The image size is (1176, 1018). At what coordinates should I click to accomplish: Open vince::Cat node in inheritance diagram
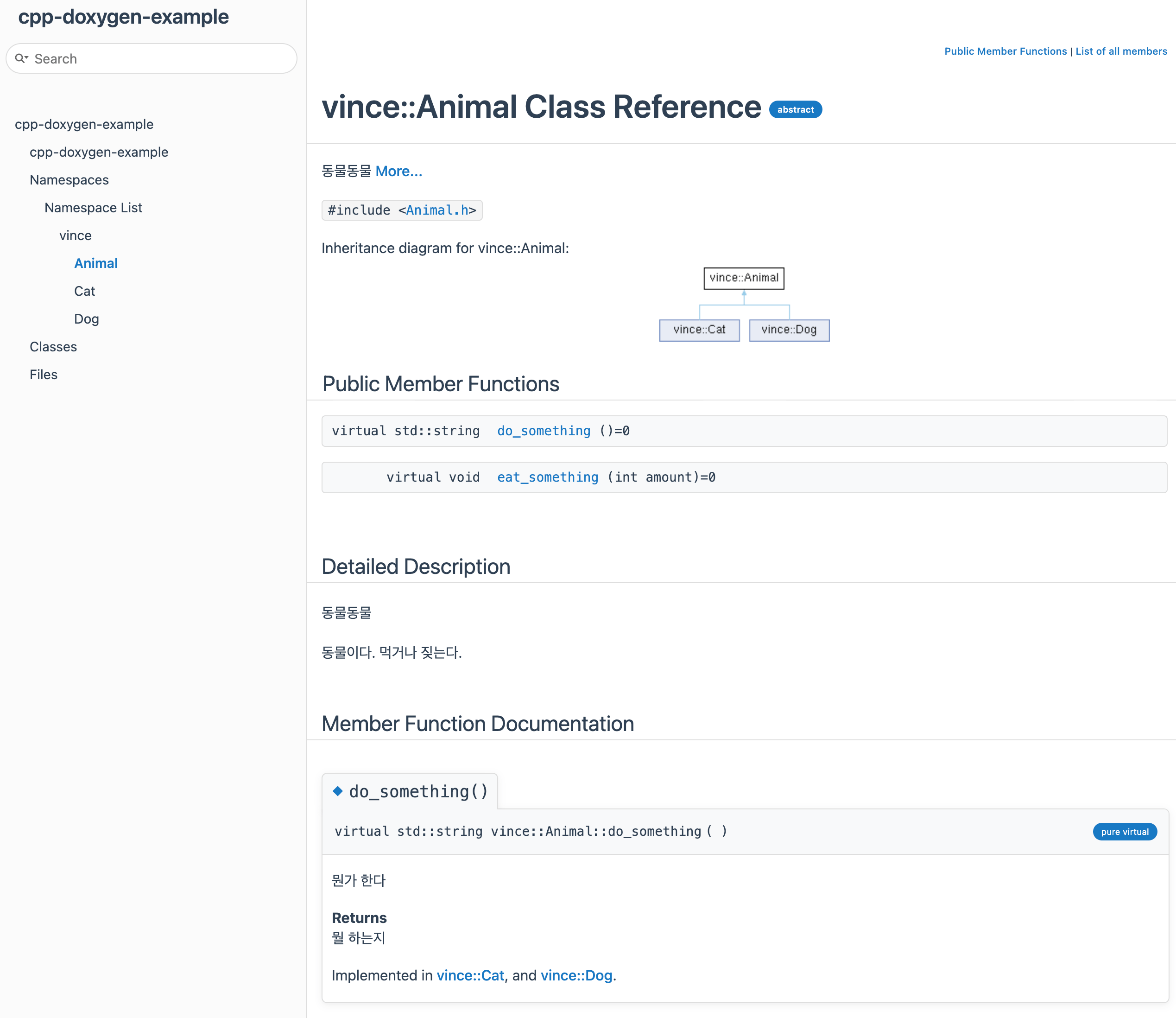(x=699, y=330)
